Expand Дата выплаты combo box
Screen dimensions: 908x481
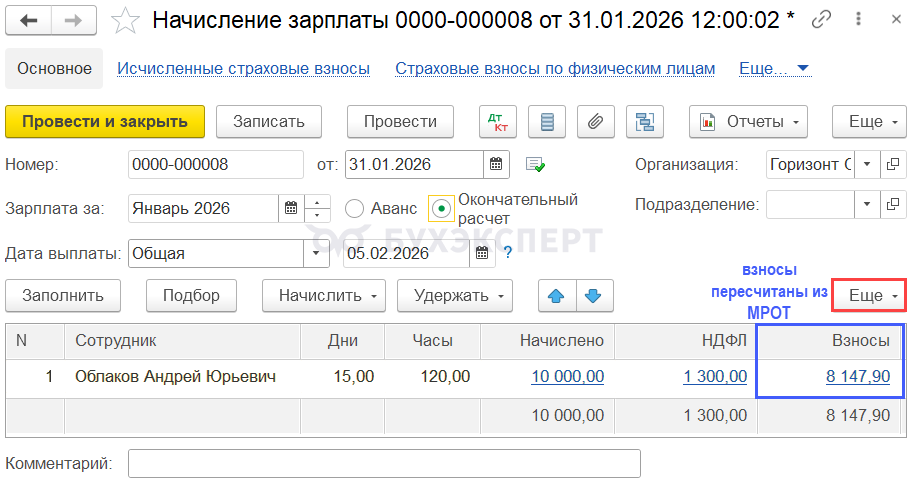tap(317, 254)
